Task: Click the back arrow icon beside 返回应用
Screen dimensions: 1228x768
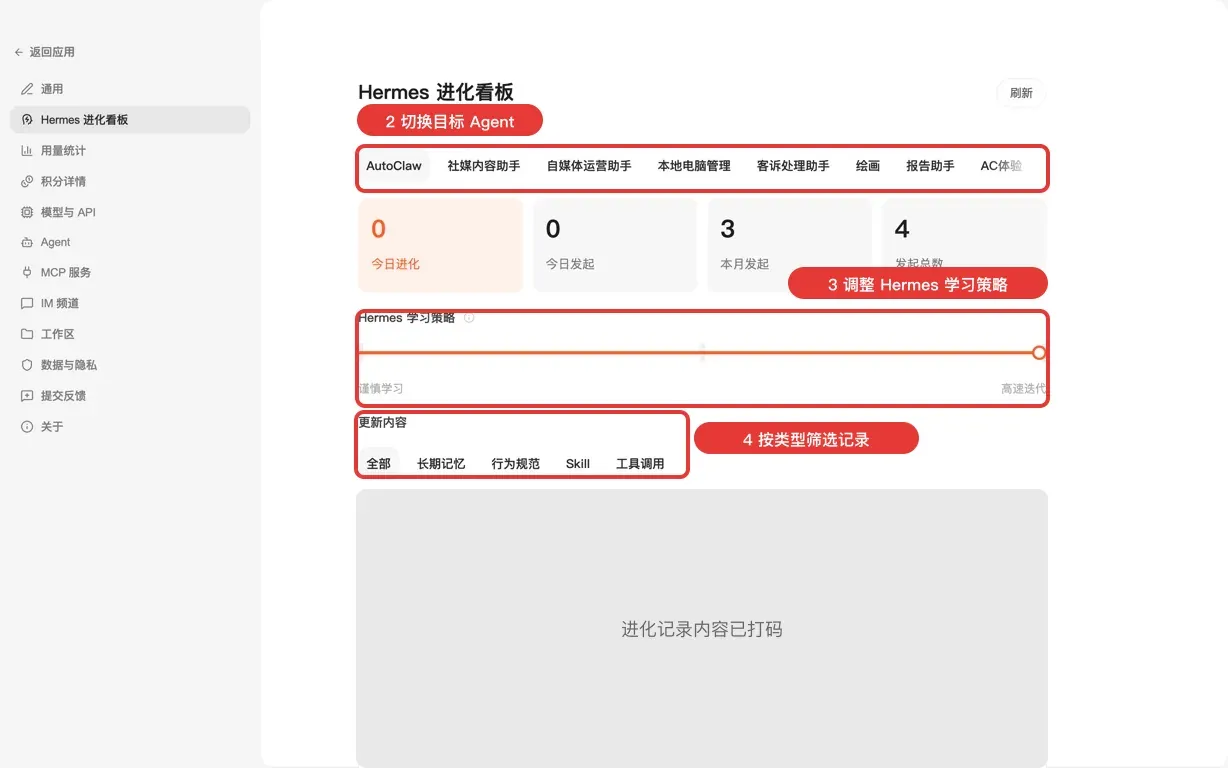Action: 18,52
